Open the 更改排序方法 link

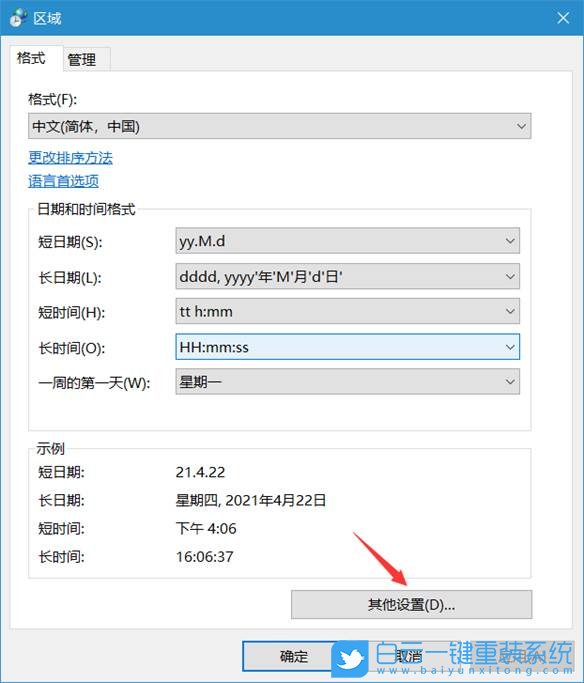[x=70, y=158]
